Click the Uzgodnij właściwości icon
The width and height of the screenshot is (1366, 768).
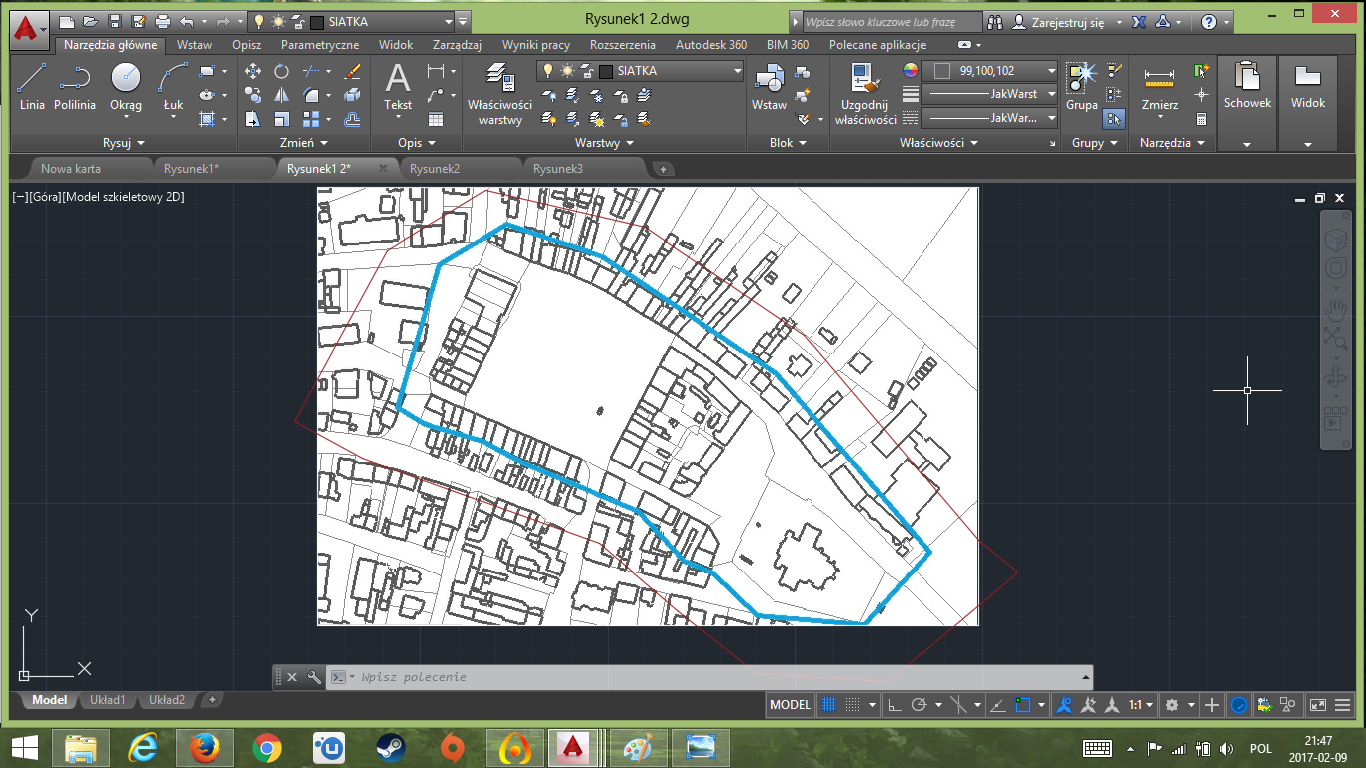pyautogui.click(x=867, y=94)
